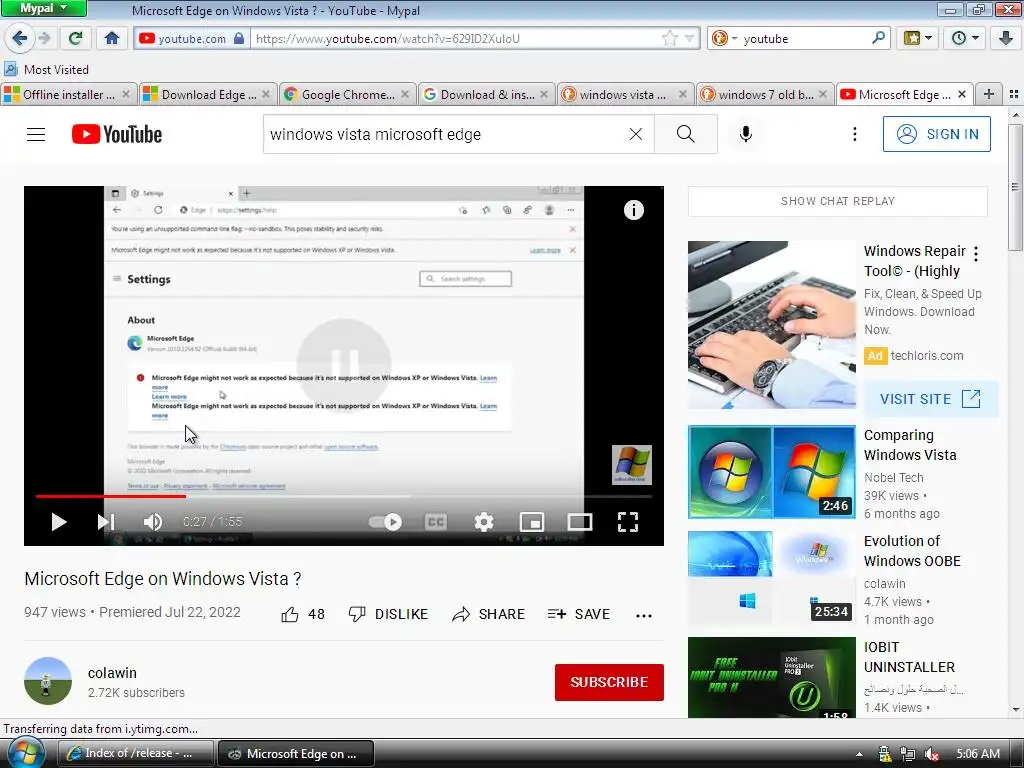Clear the YouTube search text with X

click(635, 135)
